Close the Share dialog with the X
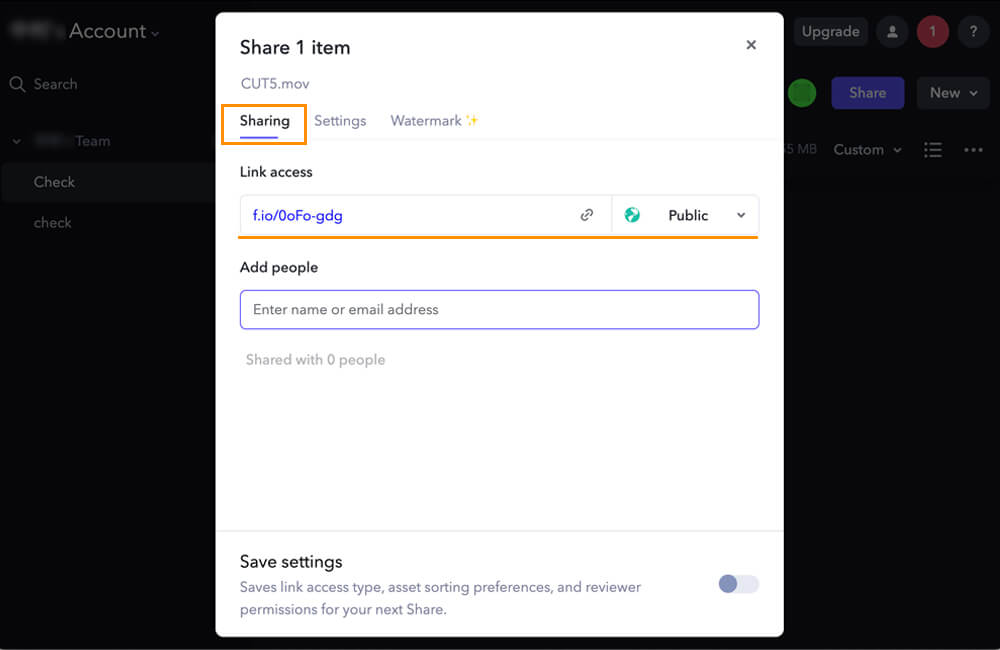This screenshot has width=1000, height=650. coord(751,45)
